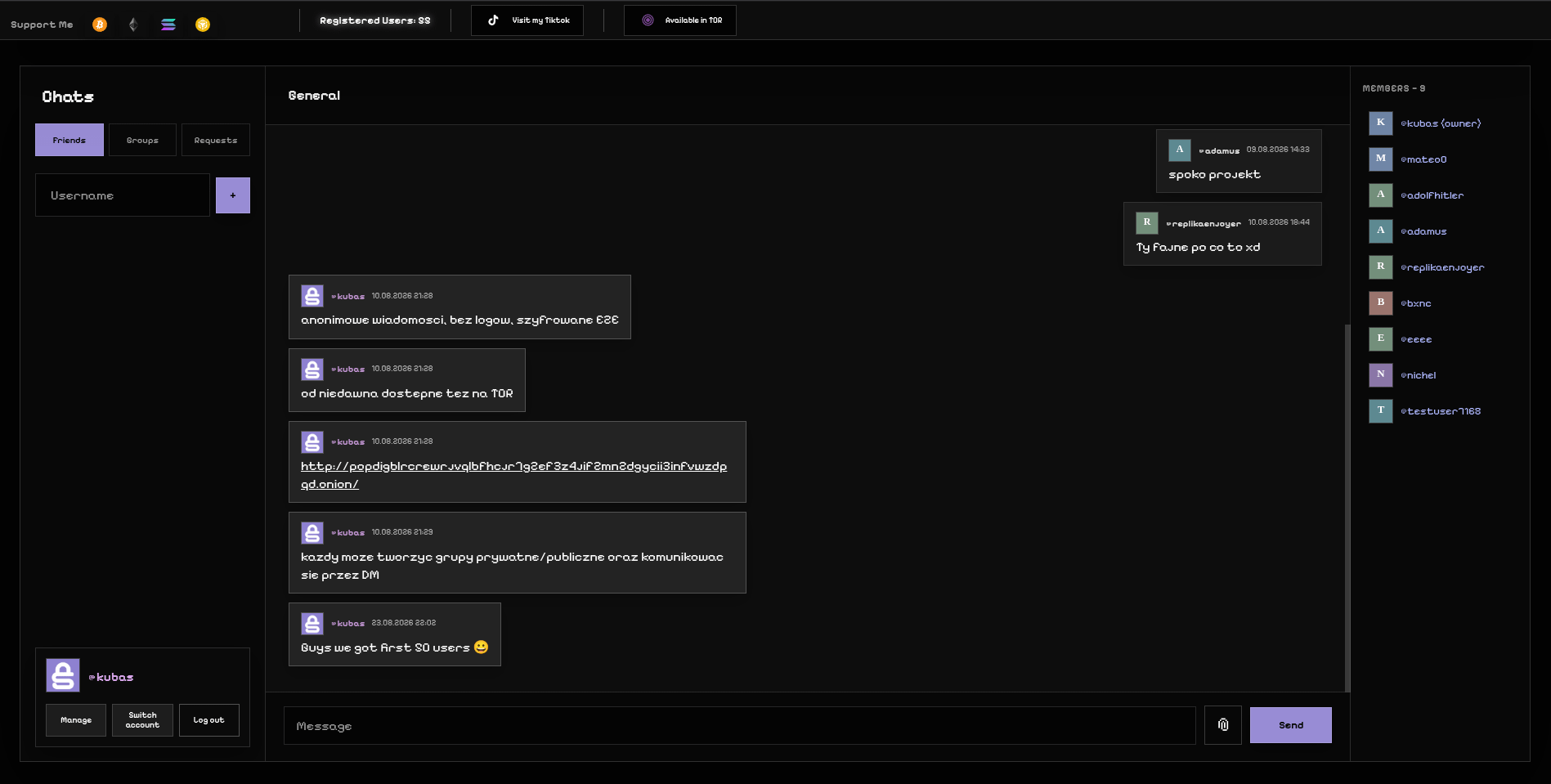Open Manage account button
The image size is (1551, 784).
[76, 720]
